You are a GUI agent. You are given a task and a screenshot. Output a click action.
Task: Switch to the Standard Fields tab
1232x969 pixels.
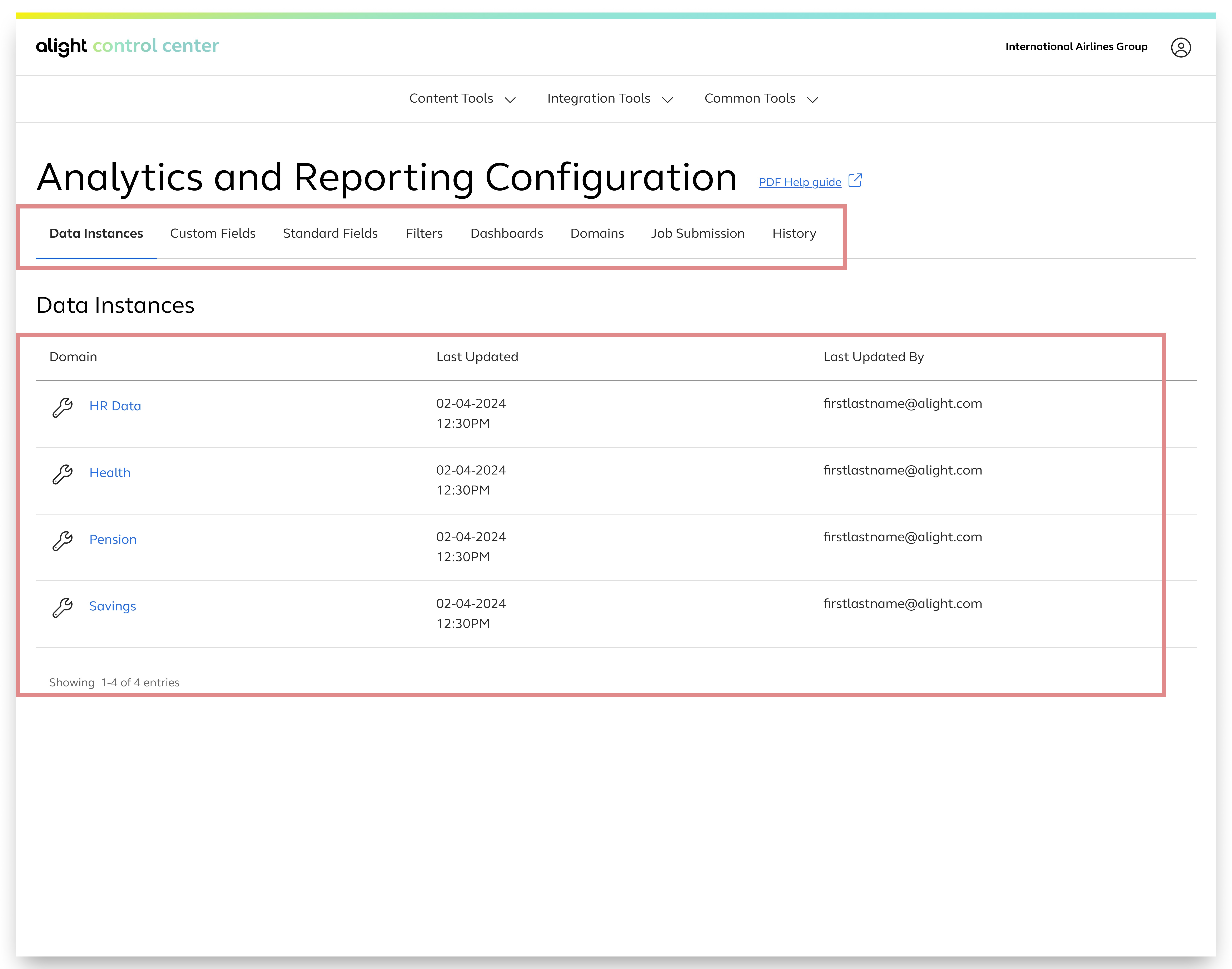pos(330,233)
